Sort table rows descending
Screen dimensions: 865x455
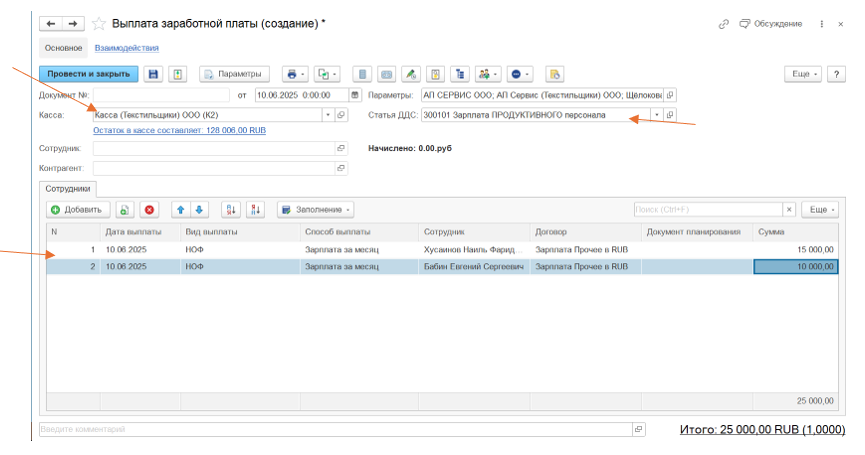256,209
